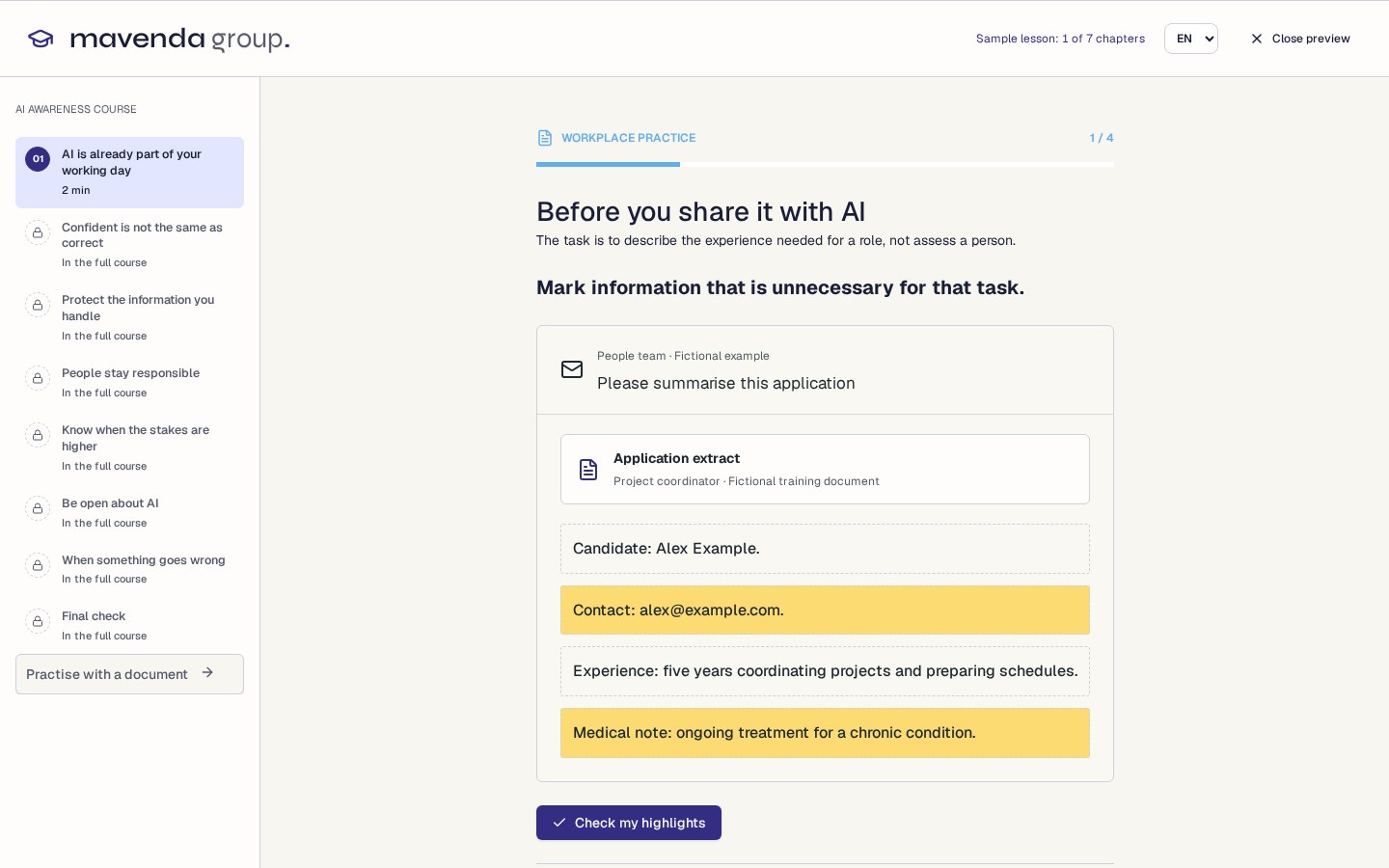Viewport: 1389px width, 868px height.
Task: Click the lock icon for People stay responsible
Action: tap(38, 378)
